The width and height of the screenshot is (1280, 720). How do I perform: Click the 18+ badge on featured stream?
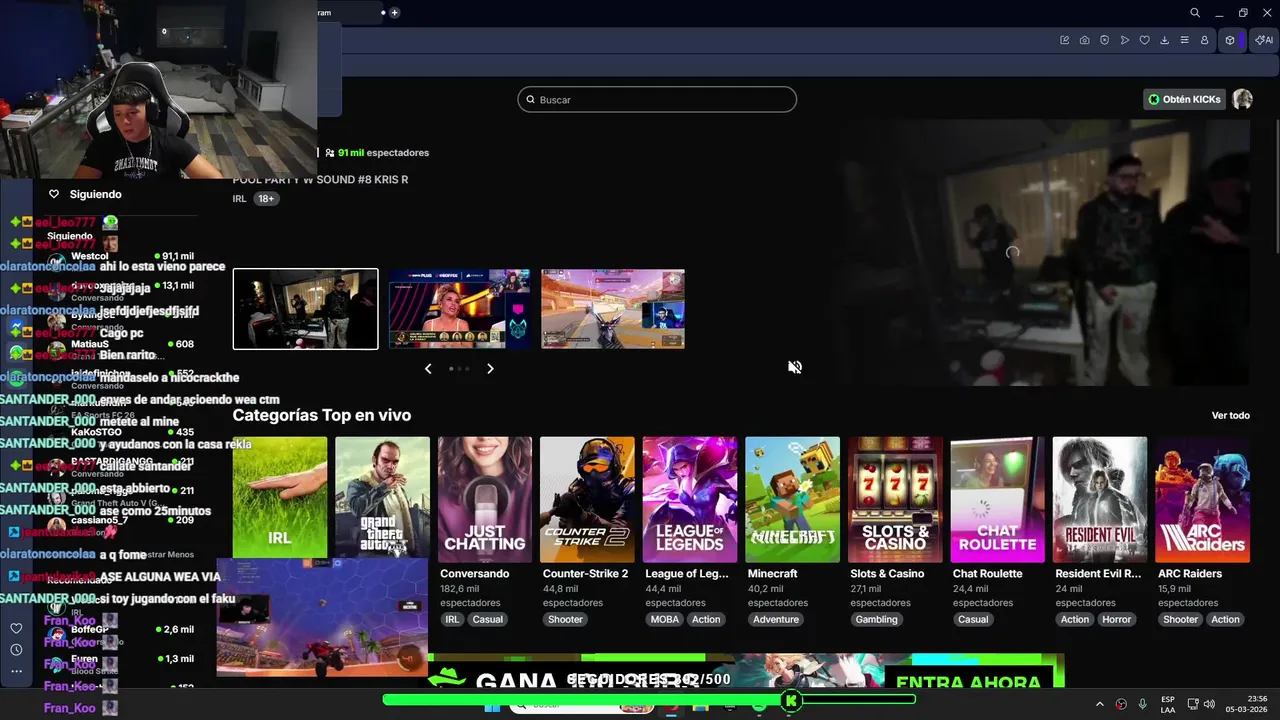click(266, 199)
